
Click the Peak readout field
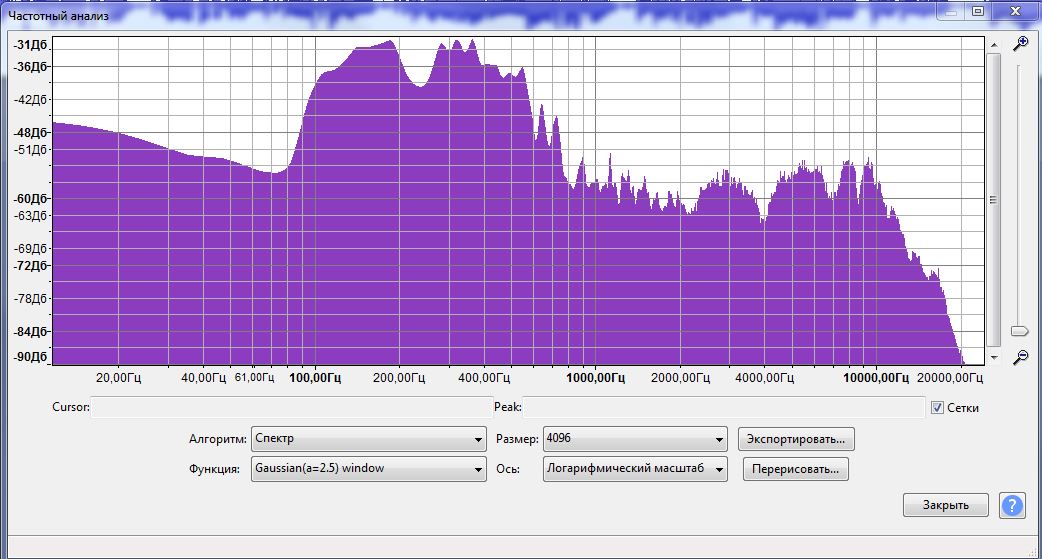(723, 407)
